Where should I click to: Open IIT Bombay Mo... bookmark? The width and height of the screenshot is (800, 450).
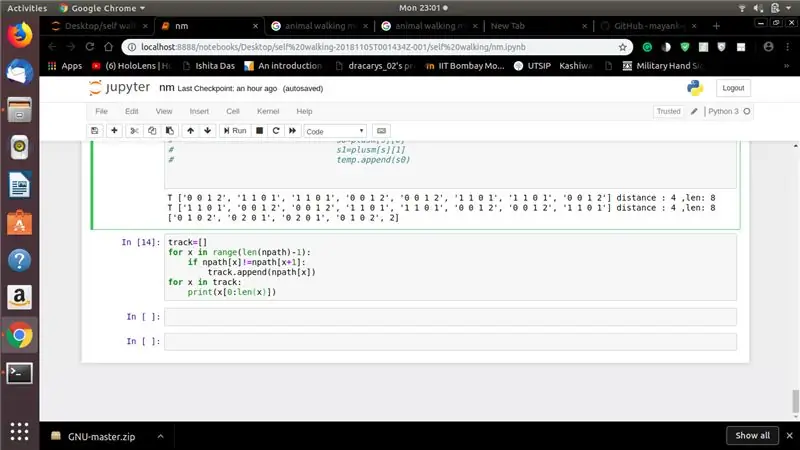tap(464, 66)
